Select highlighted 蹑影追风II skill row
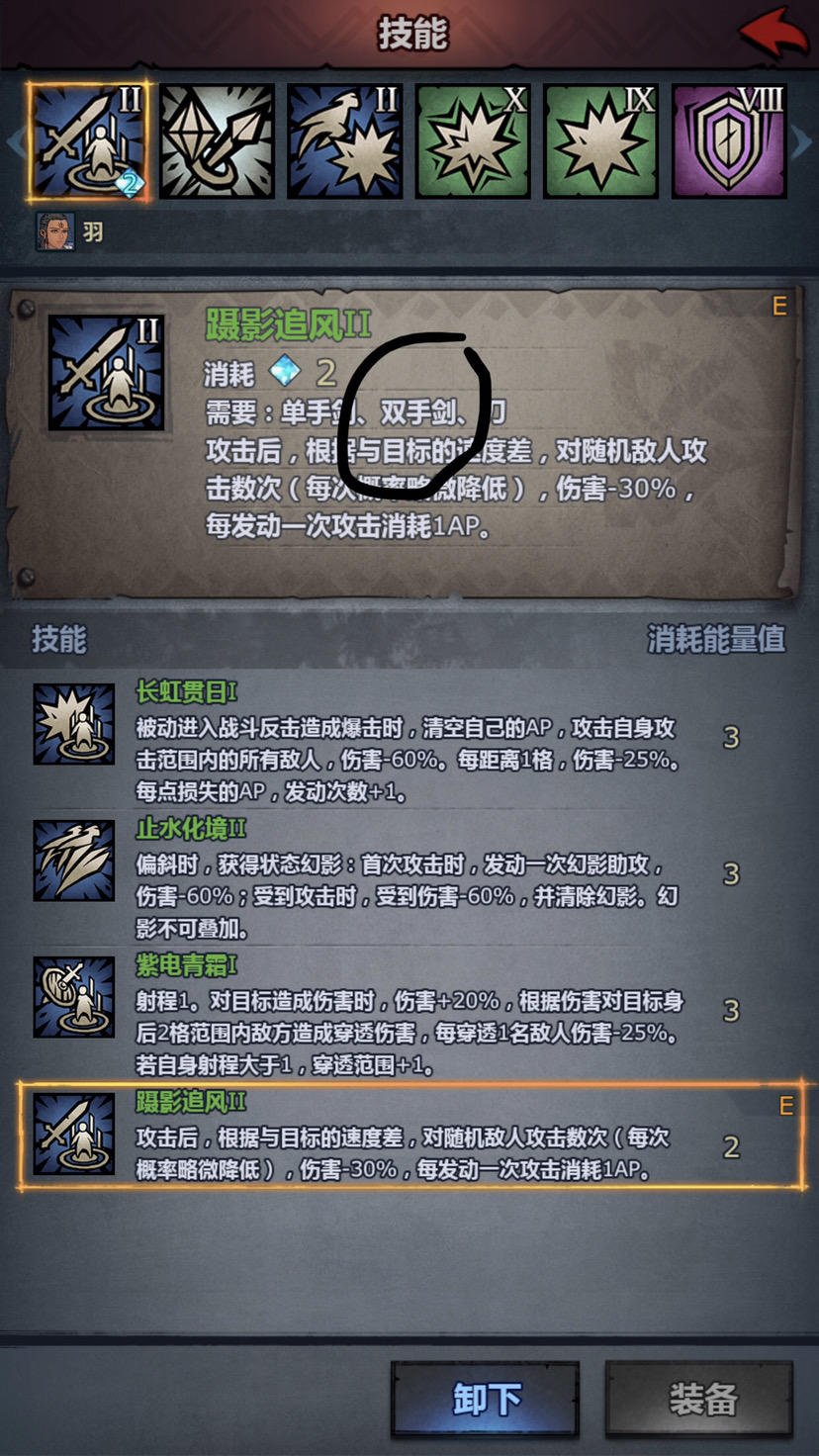819x1456 pixels. tap(409, 1136)
